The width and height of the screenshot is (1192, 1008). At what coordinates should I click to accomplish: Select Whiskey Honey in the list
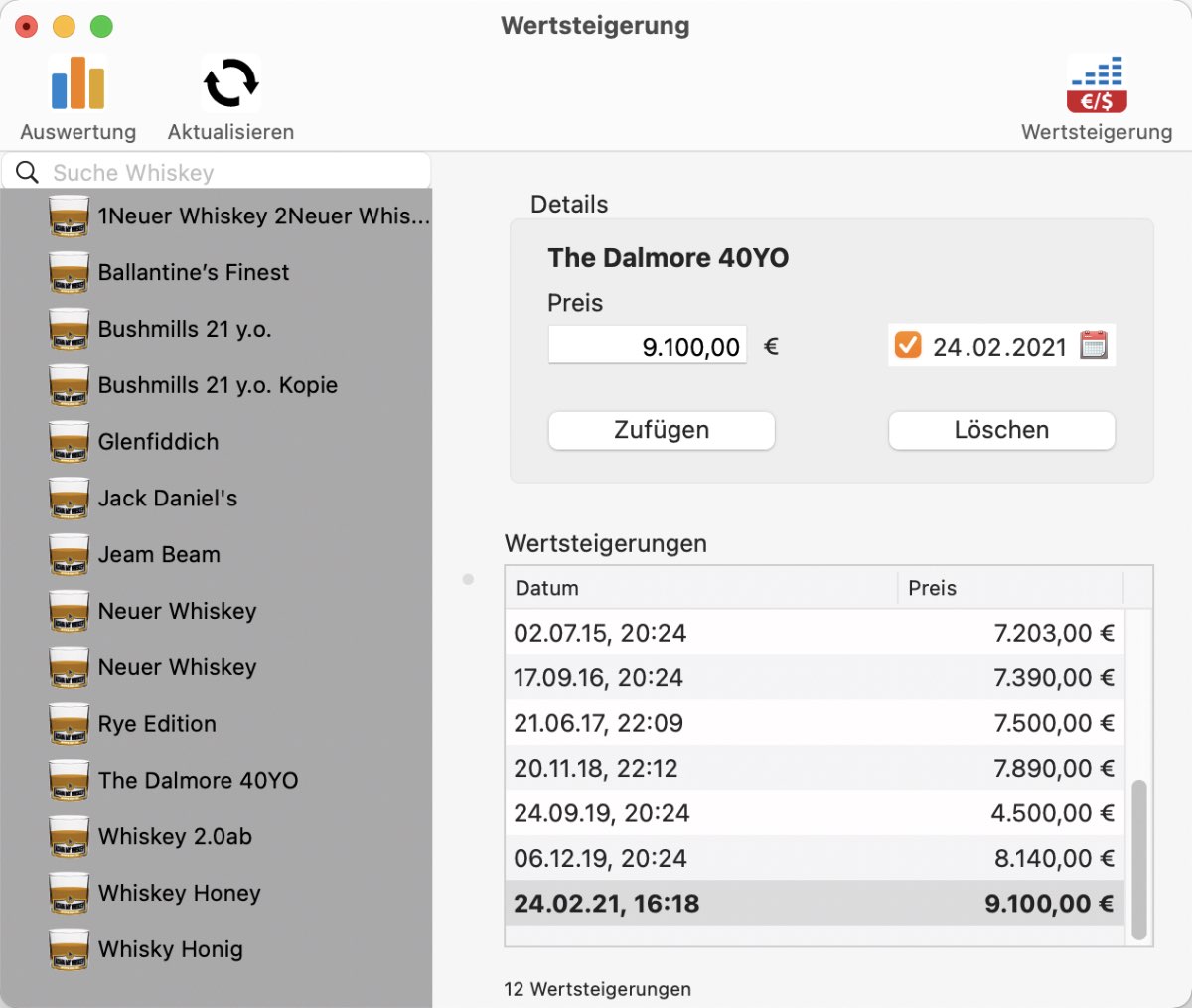pos(217,893)
